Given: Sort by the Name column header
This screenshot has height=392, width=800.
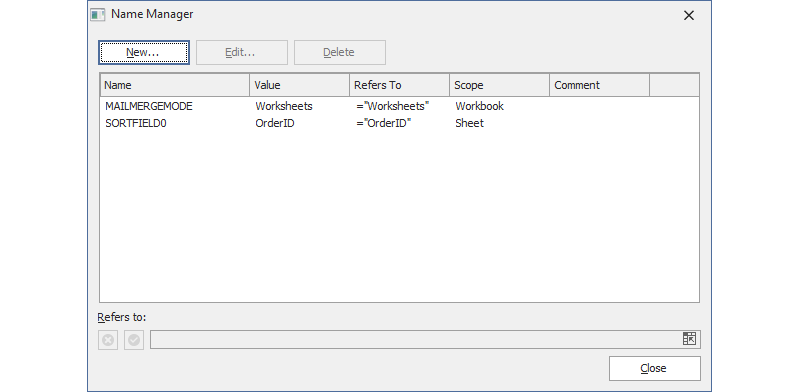Looking at the screenshot, I should [175, 85].
